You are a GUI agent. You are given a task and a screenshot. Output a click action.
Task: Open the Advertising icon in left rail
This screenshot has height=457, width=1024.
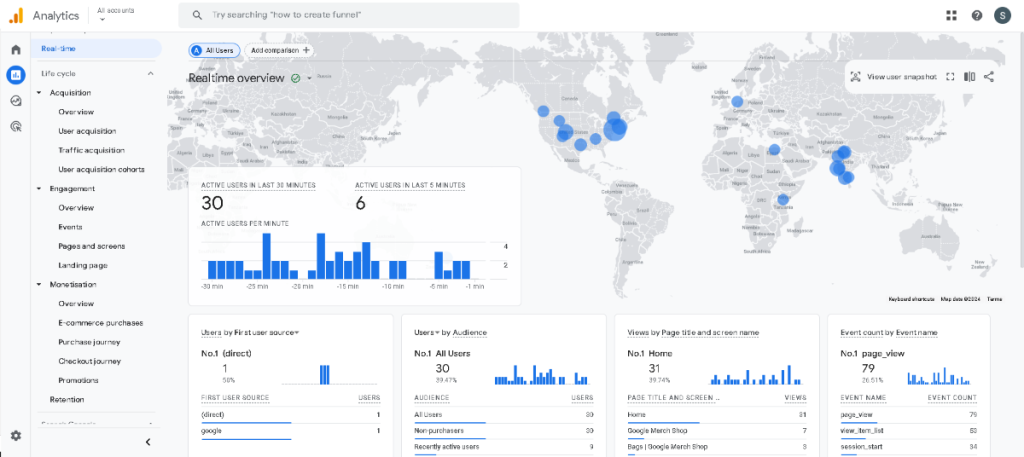point(15,126)
